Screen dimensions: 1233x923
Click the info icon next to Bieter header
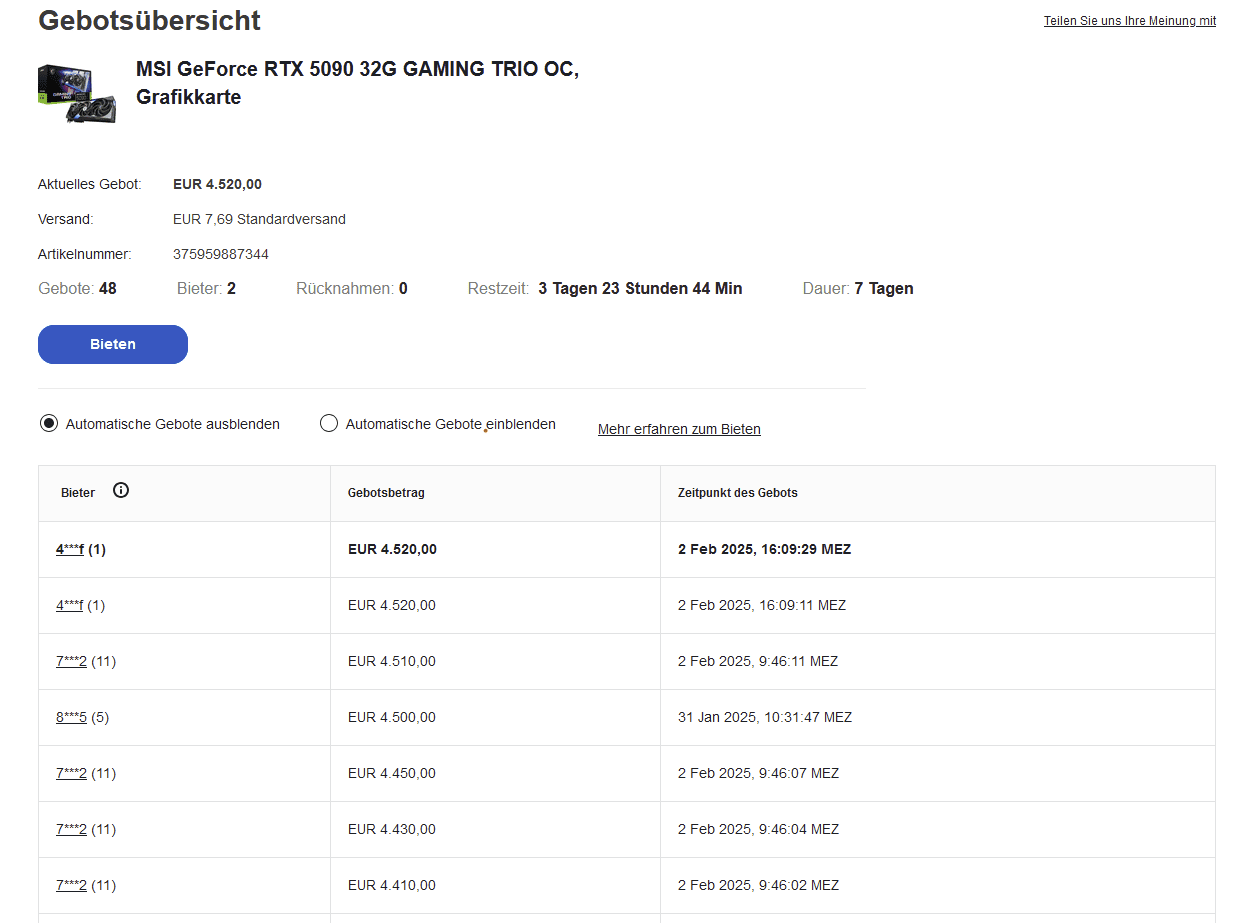[x=121, y=491]
